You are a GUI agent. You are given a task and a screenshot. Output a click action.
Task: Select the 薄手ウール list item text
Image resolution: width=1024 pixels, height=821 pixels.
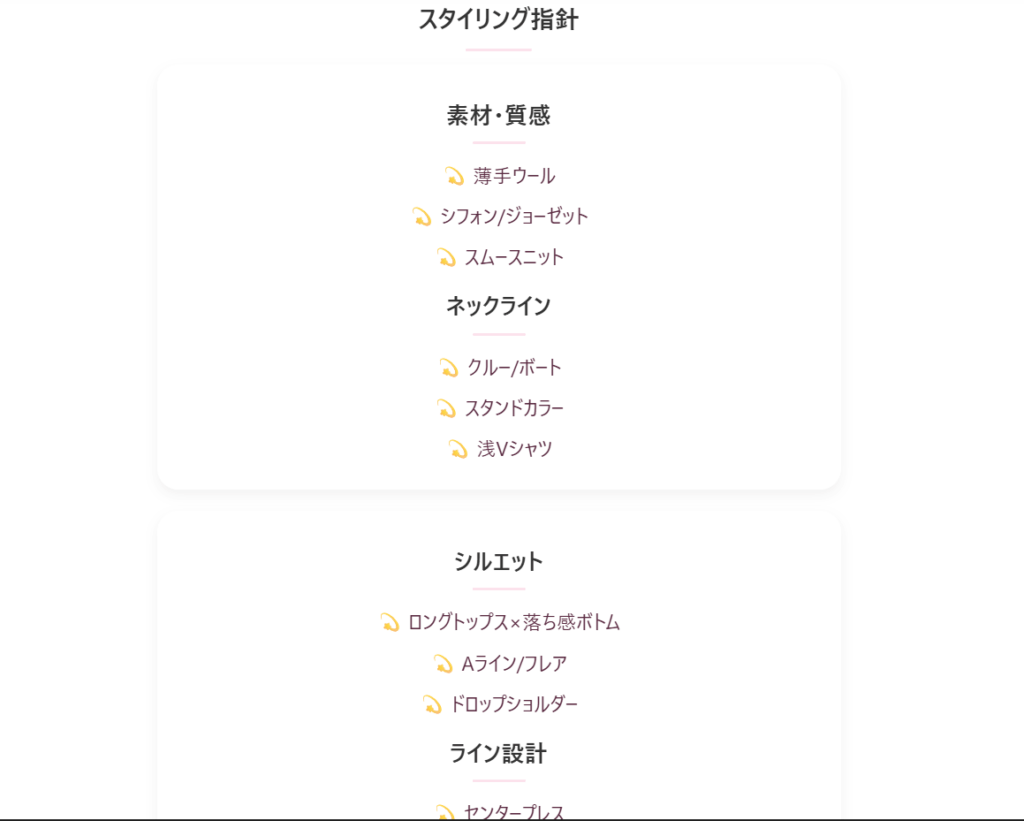[514, 177]
